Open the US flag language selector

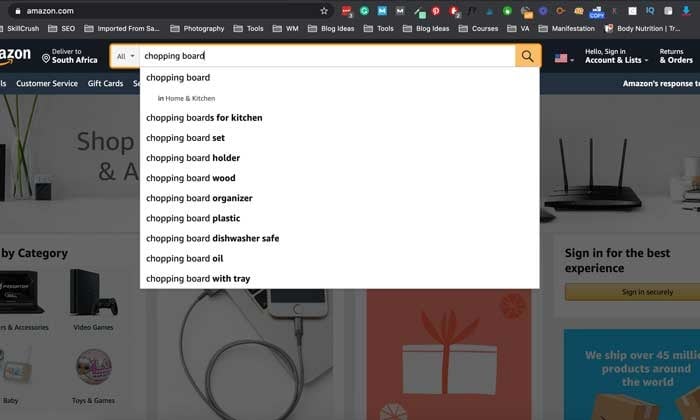point(564,58)
